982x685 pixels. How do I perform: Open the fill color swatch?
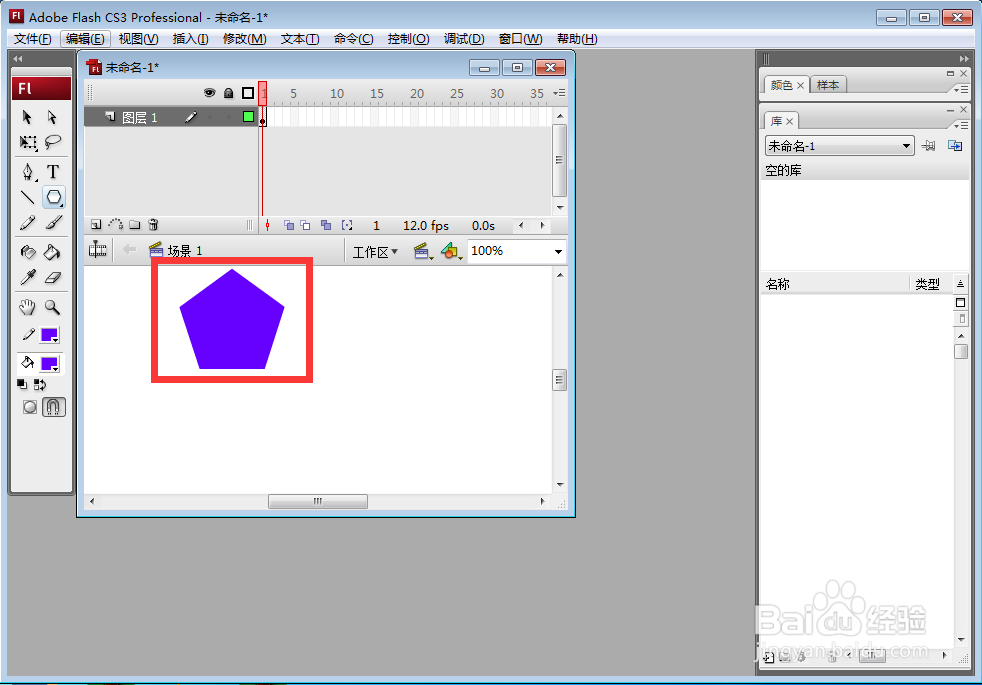point(49,364)
